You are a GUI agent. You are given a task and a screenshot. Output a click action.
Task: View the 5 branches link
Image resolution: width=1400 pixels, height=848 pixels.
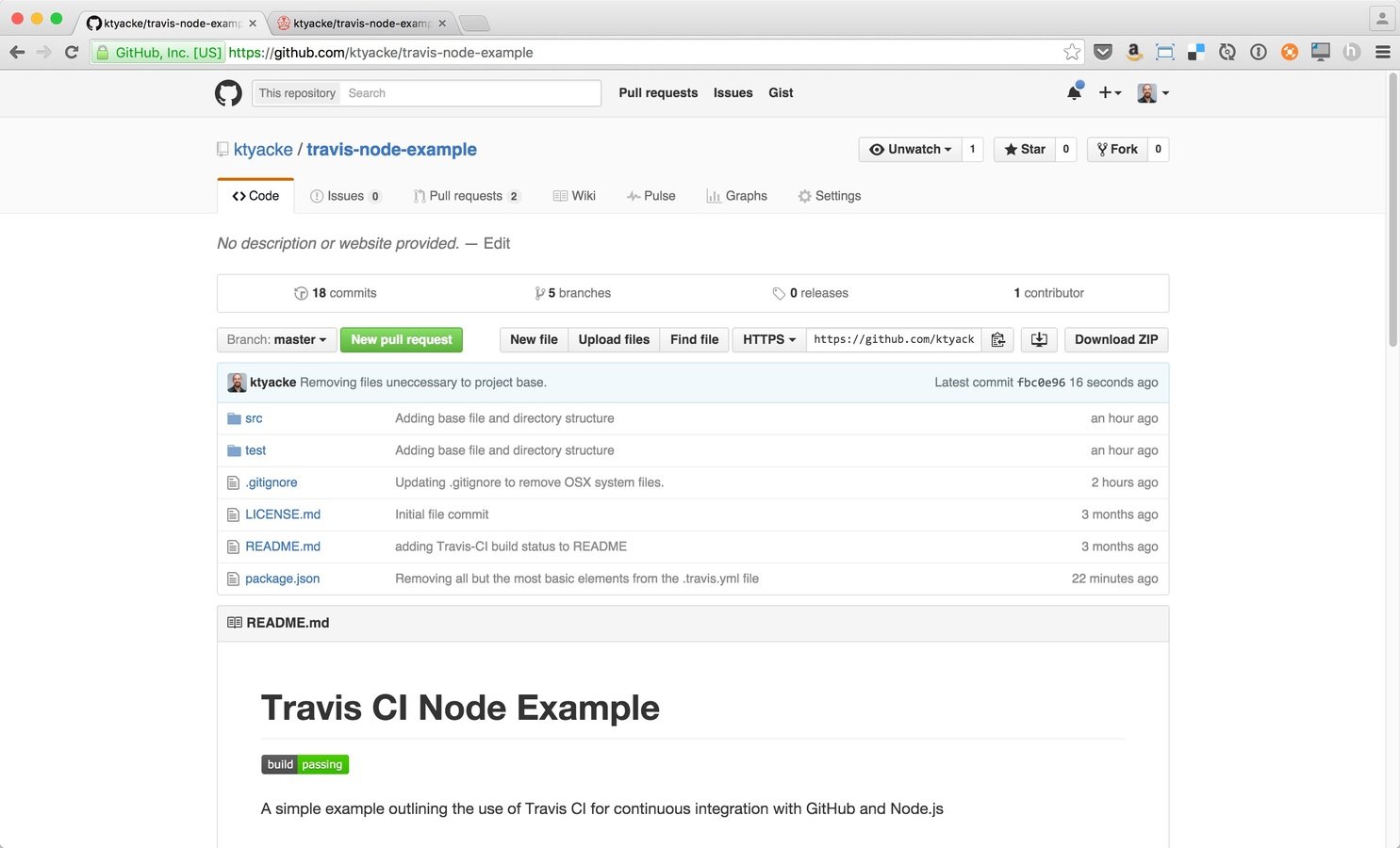tap(572, 293)
